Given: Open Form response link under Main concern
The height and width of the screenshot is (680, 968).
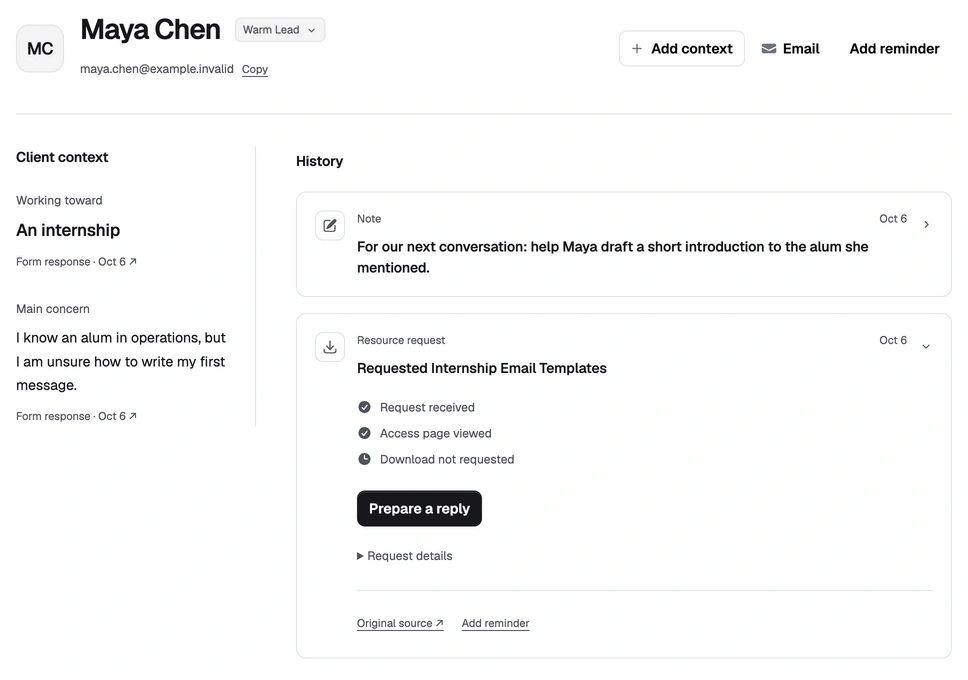Looking at the screenshot, I should [x=76, y=416].
